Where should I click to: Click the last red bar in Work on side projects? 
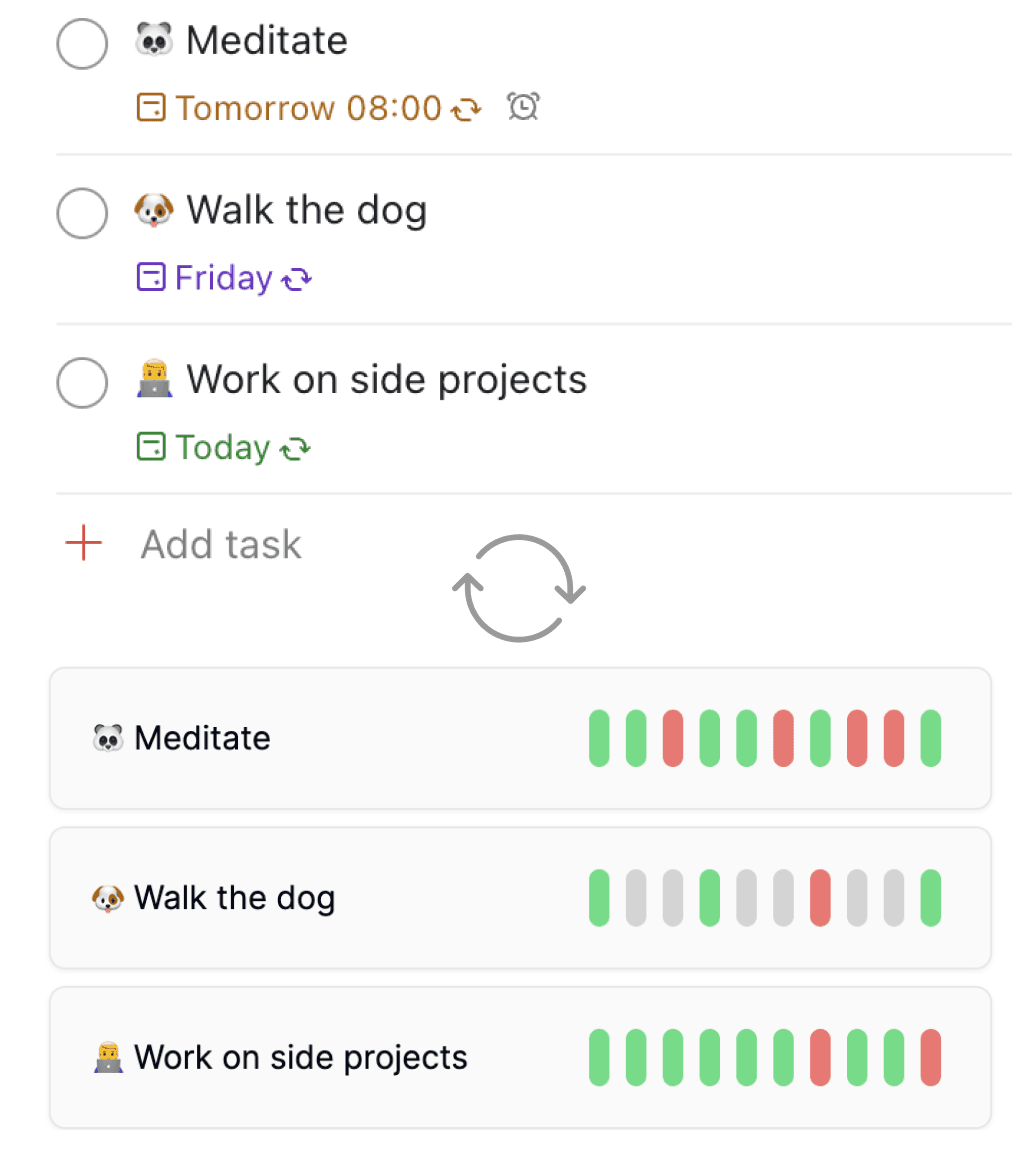coord(931,1057)
